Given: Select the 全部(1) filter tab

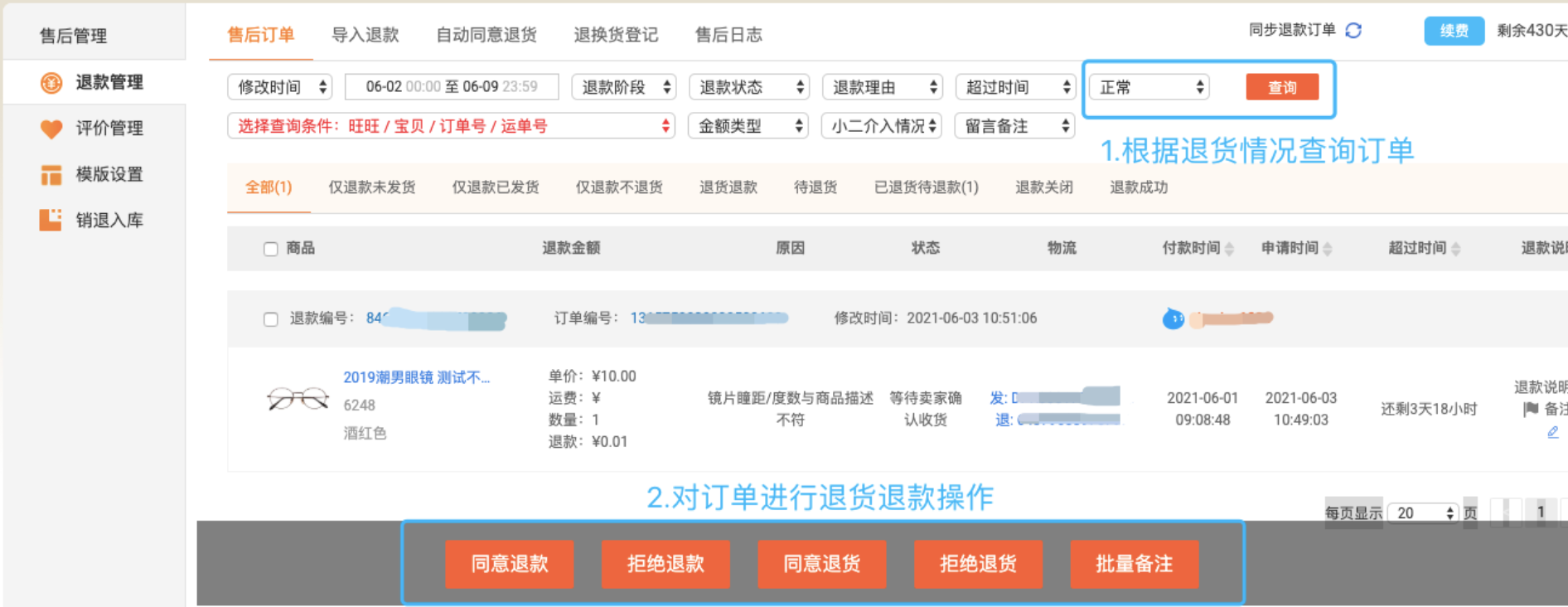Looking at the screenshot, I should coord(269,187).
